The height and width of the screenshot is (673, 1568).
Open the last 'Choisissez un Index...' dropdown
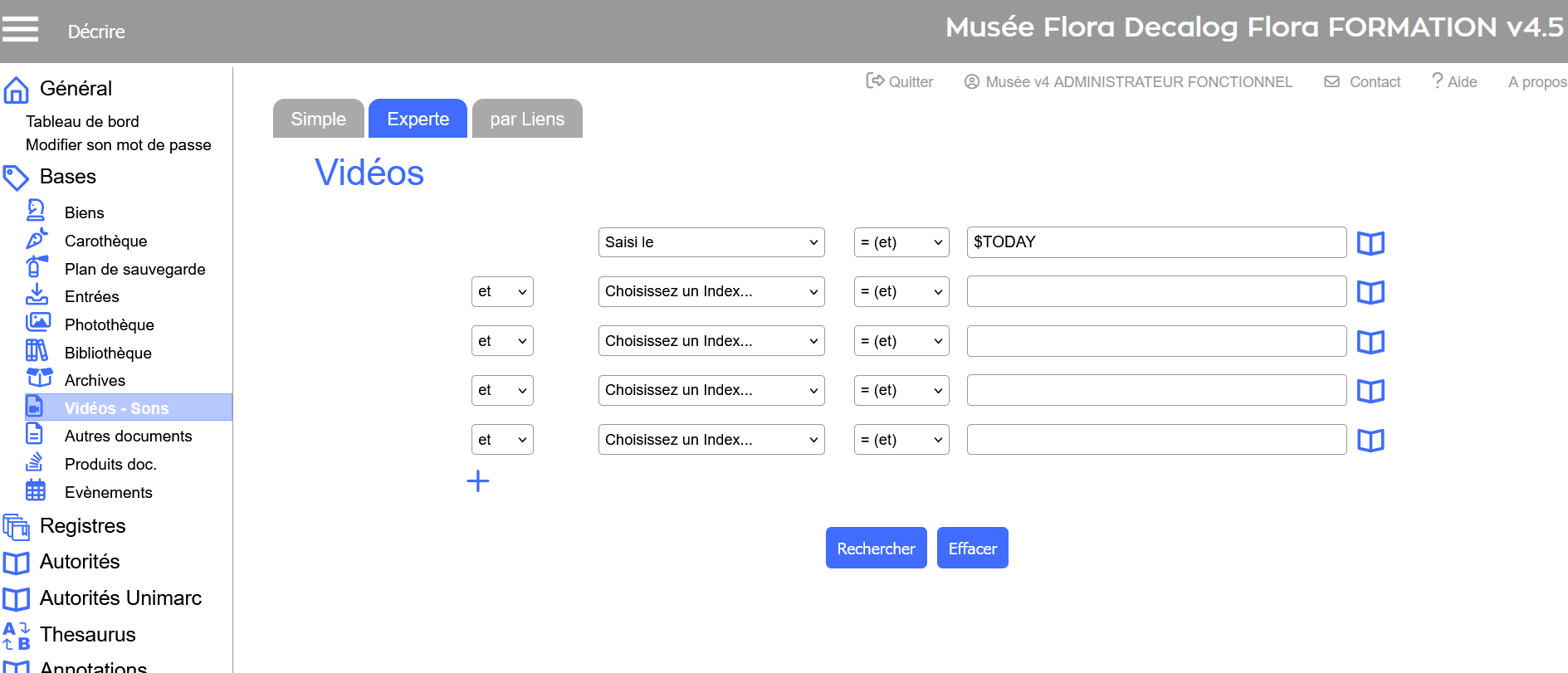(711, 440)
